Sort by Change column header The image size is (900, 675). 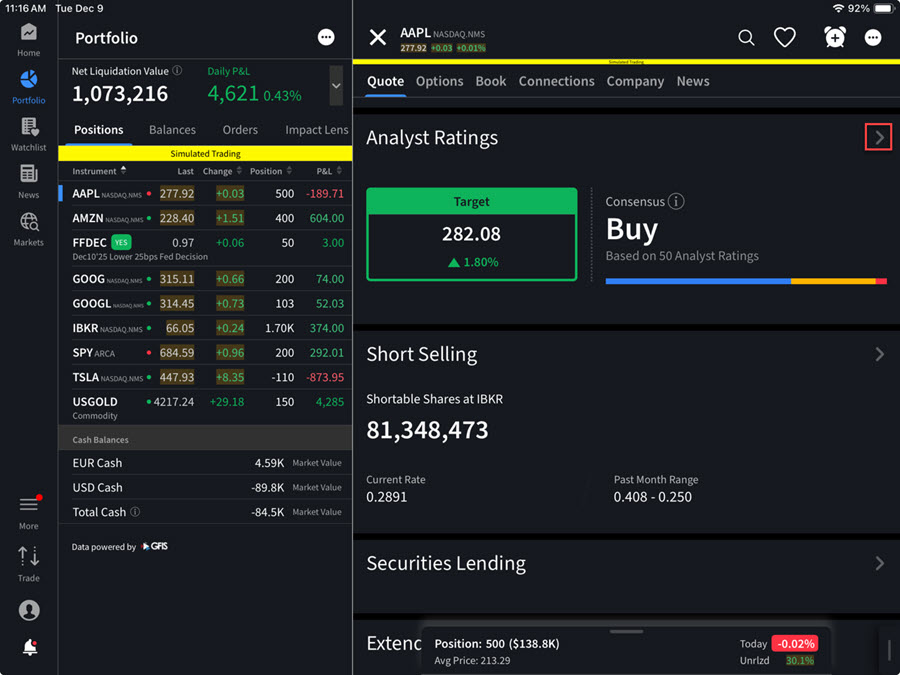pos(222,171)
